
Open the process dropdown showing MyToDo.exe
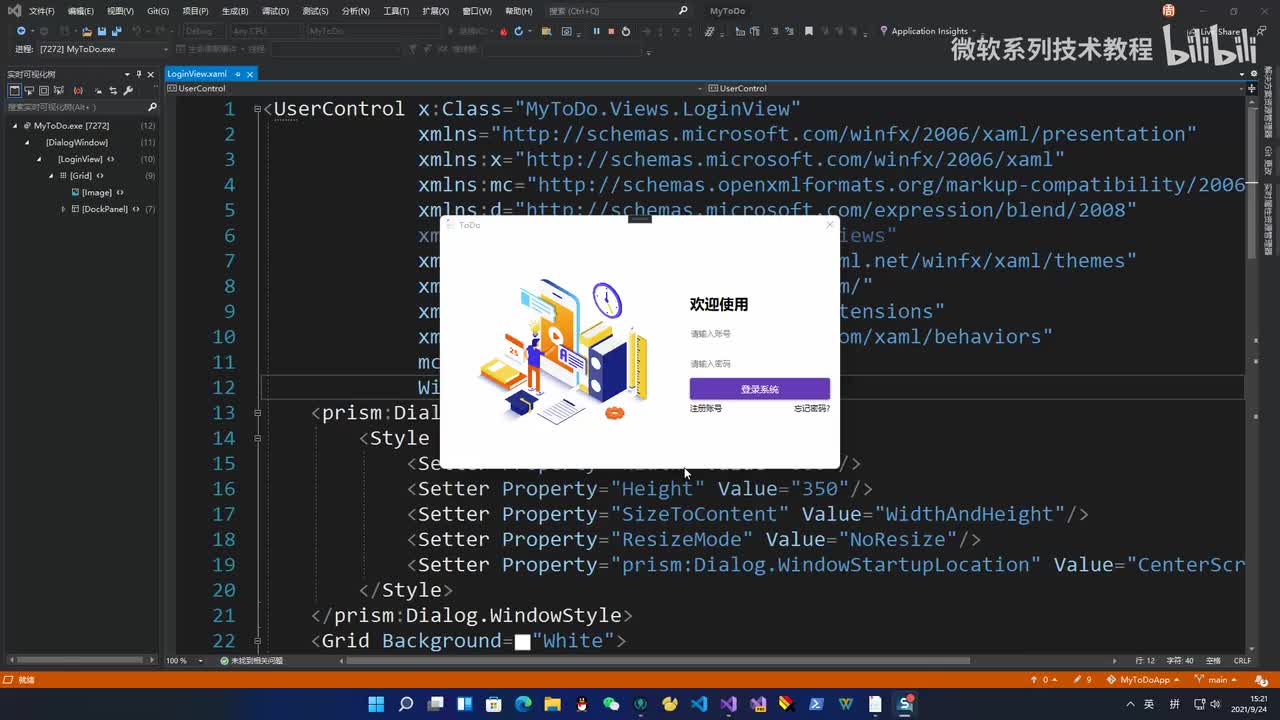pos(103,49)
